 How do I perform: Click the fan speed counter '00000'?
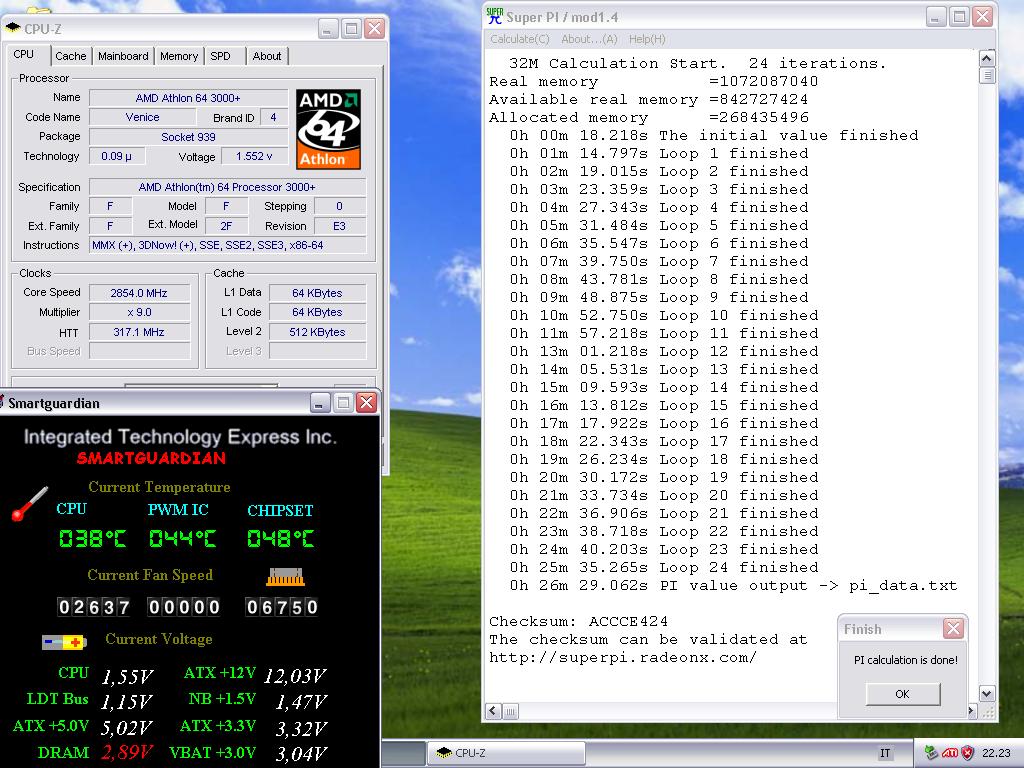coord(184,607)
